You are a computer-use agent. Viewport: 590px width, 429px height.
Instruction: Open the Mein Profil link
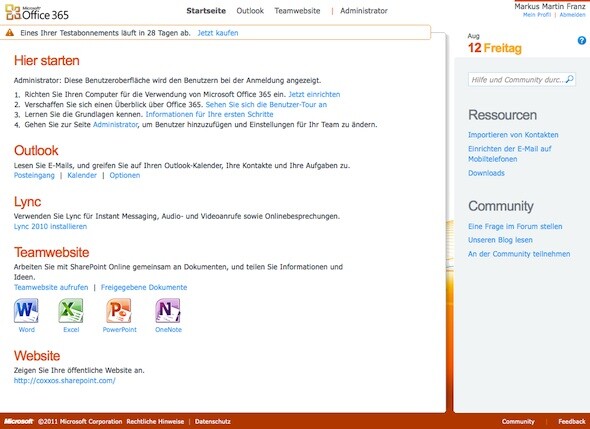pos(537,15)
